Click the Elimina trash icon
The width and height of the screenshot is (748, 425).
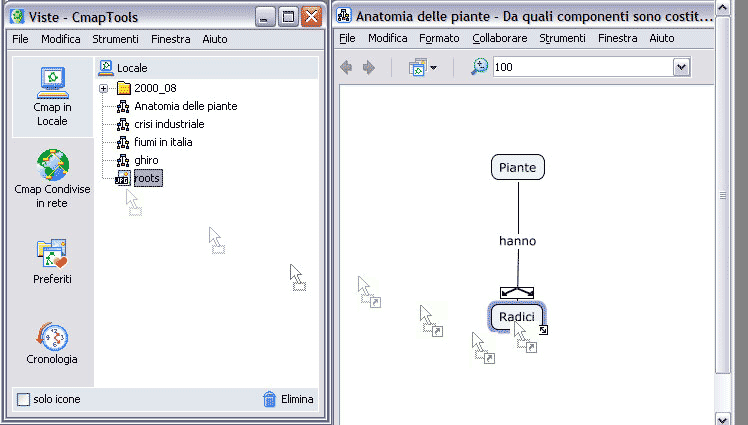point(269,399)
